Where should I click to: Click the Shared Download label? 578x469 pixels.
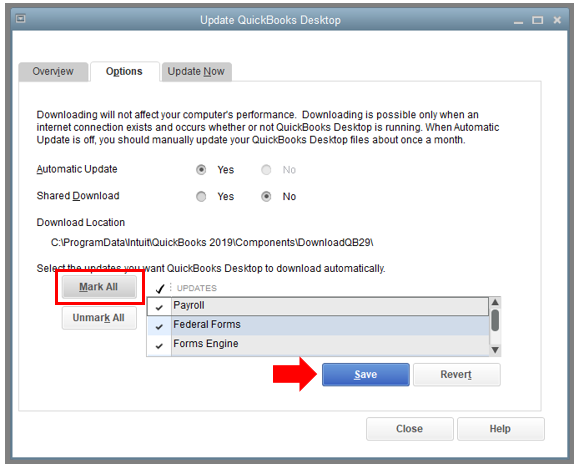78,196
